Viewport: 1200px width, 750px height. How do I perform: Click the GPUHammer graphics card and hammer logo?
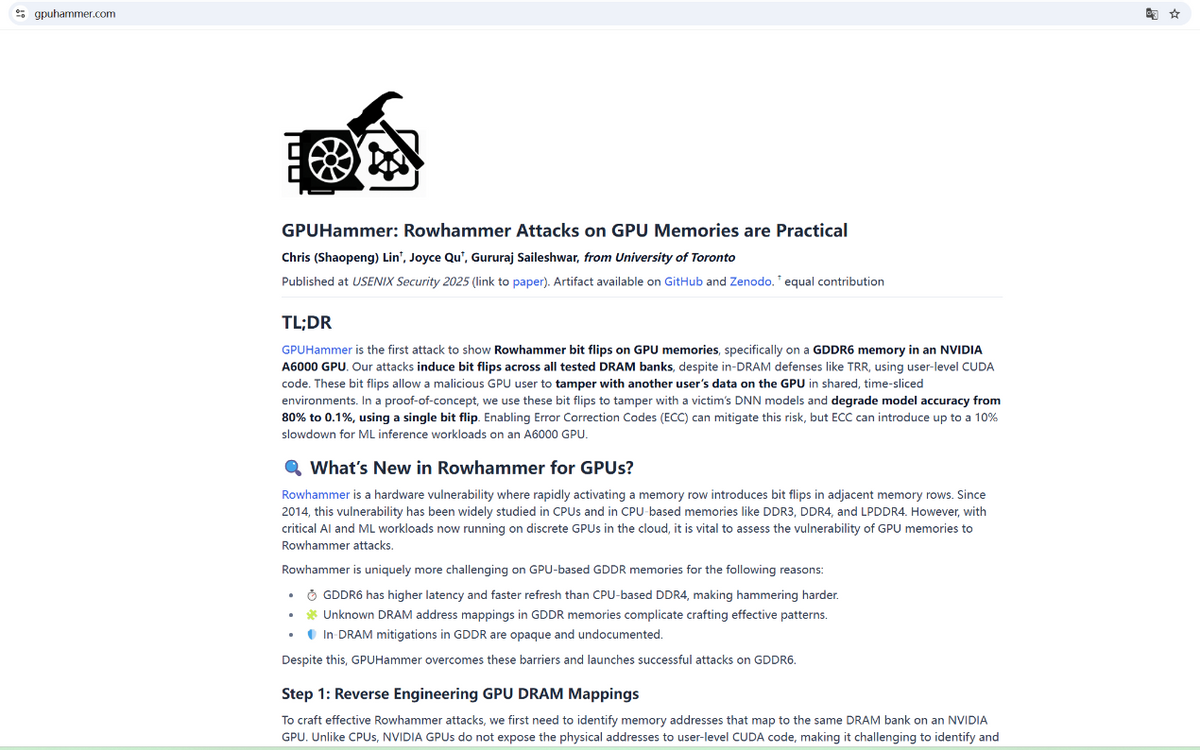click(x=354, y=144)
